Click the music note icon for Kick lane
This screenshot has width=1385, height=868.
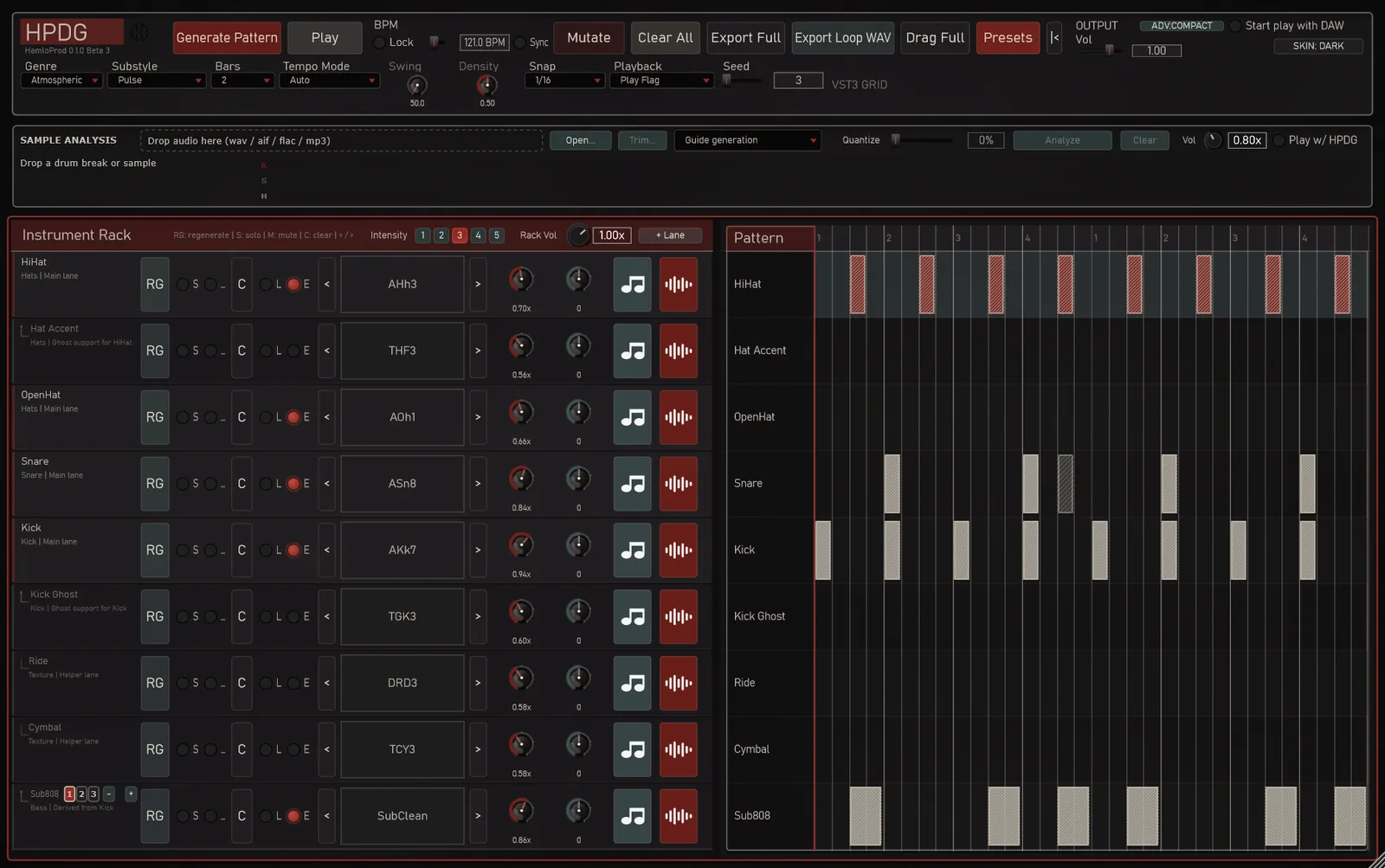pyautogui.click(x=633, y=550)
